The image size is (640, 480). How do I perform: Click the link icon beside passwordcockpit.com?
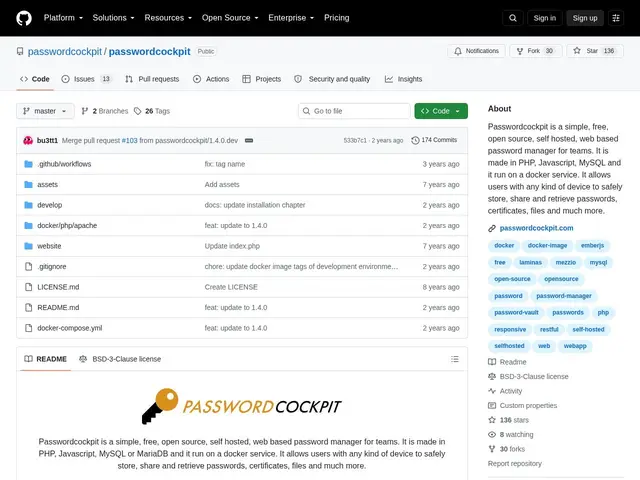(492, 228)
